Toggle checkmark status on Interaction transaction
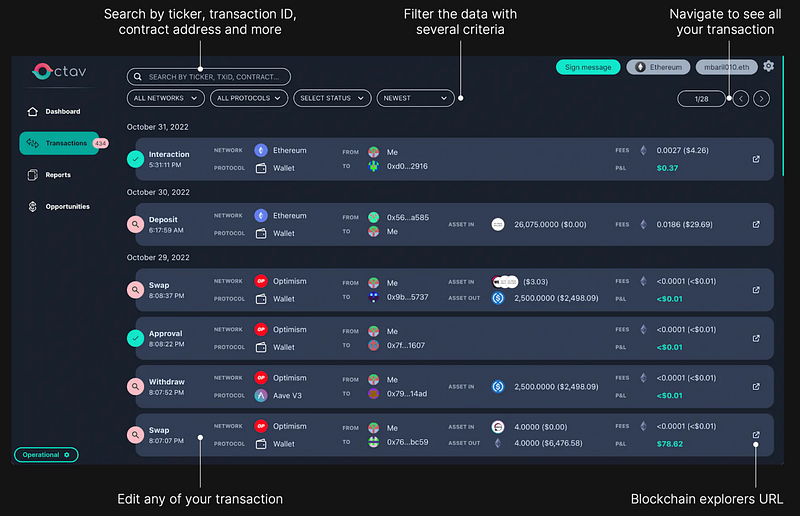800x516 pixels. click(136, 158)
